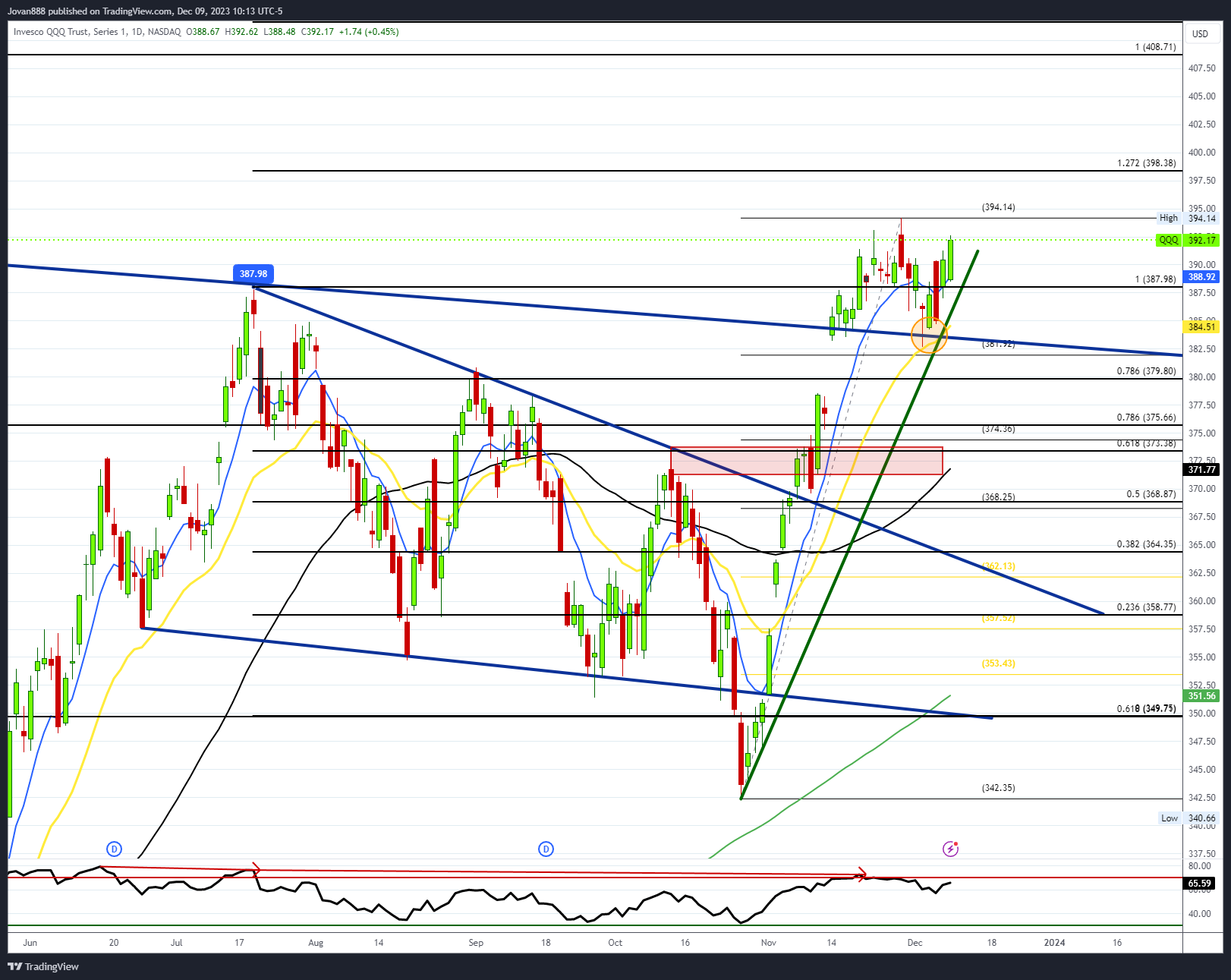The image size is (1231, 980).
Task: Click the QQQ 392.17 price tag
Action: click(x=1188, y=240)
